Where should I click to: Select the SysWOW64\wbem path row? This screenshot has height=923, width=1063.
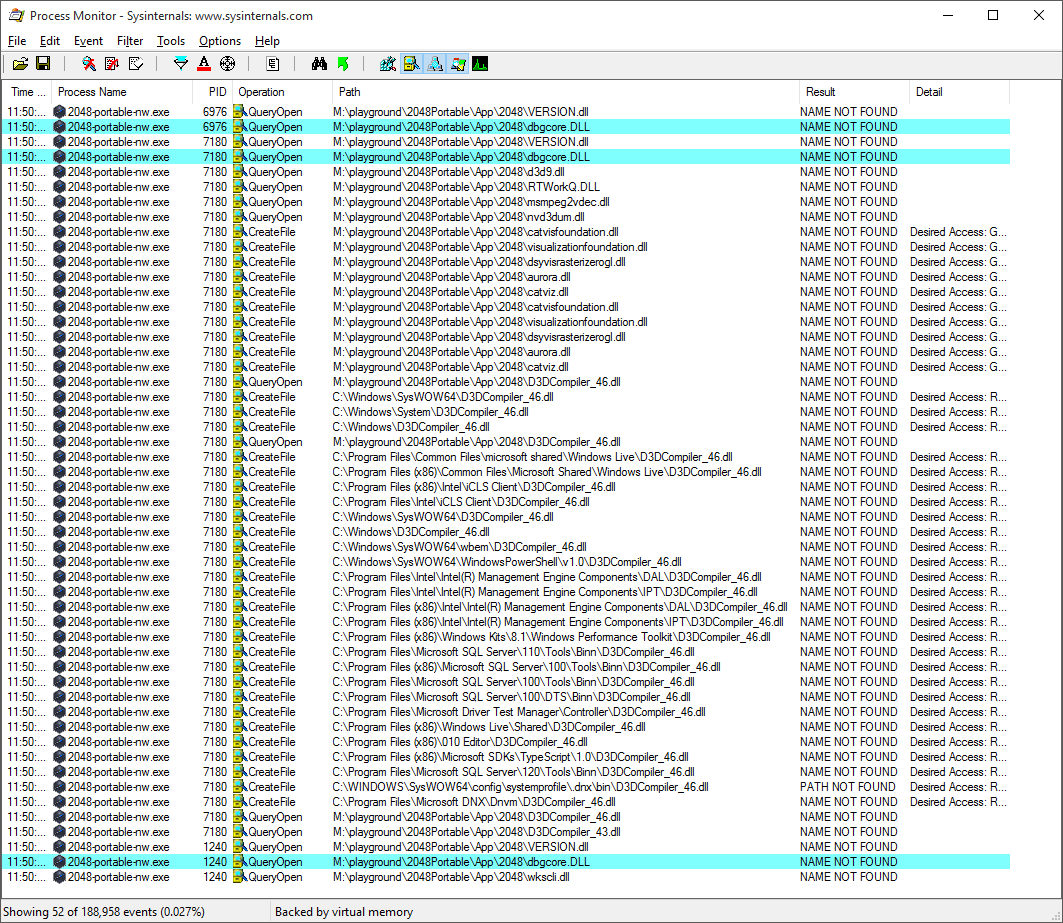point(460,547)
